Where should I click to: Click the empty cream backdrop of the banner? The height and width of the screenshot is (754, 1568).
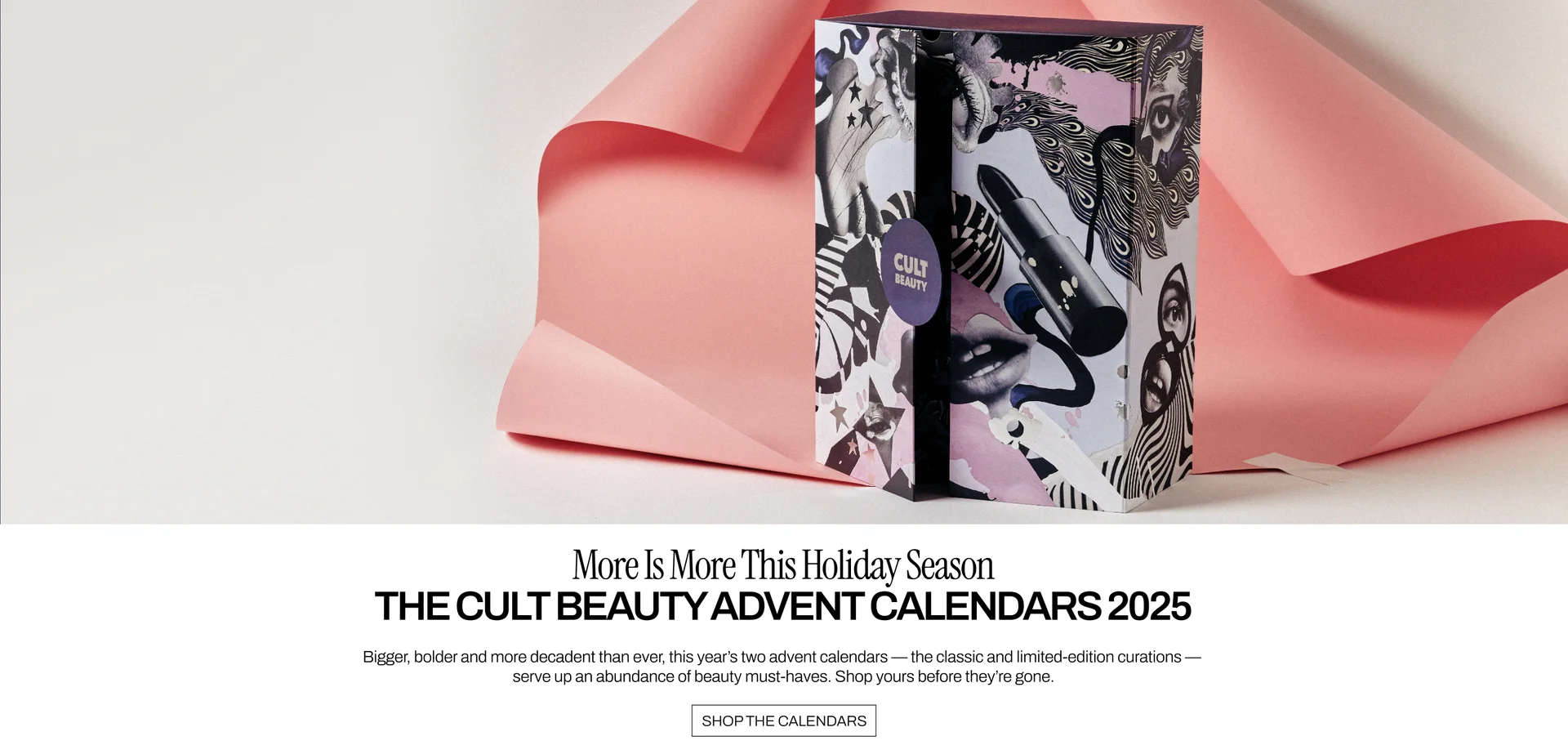point(245,245)
